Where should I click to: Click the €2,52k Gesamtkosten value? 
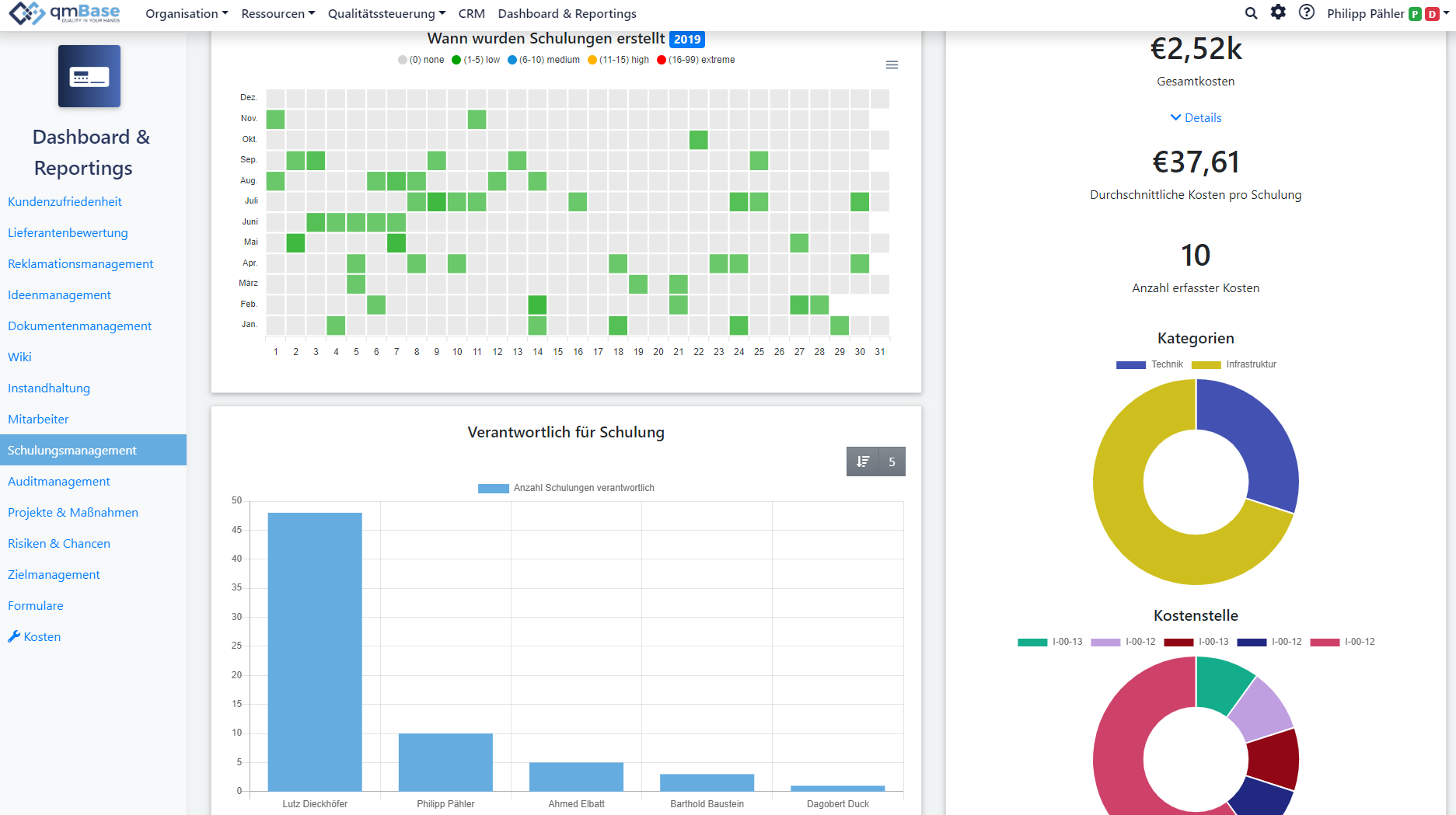1196,49
